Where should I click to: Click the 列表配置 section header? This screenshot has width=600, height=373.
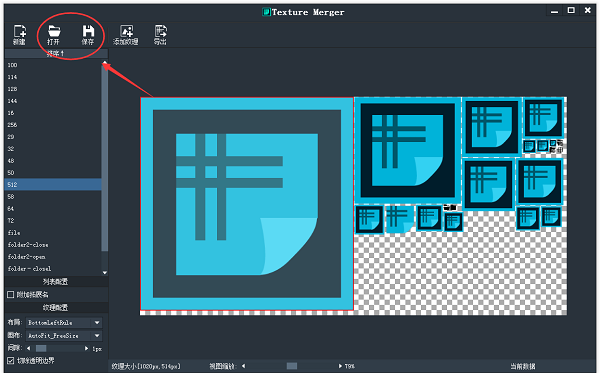tap(56, 282)
